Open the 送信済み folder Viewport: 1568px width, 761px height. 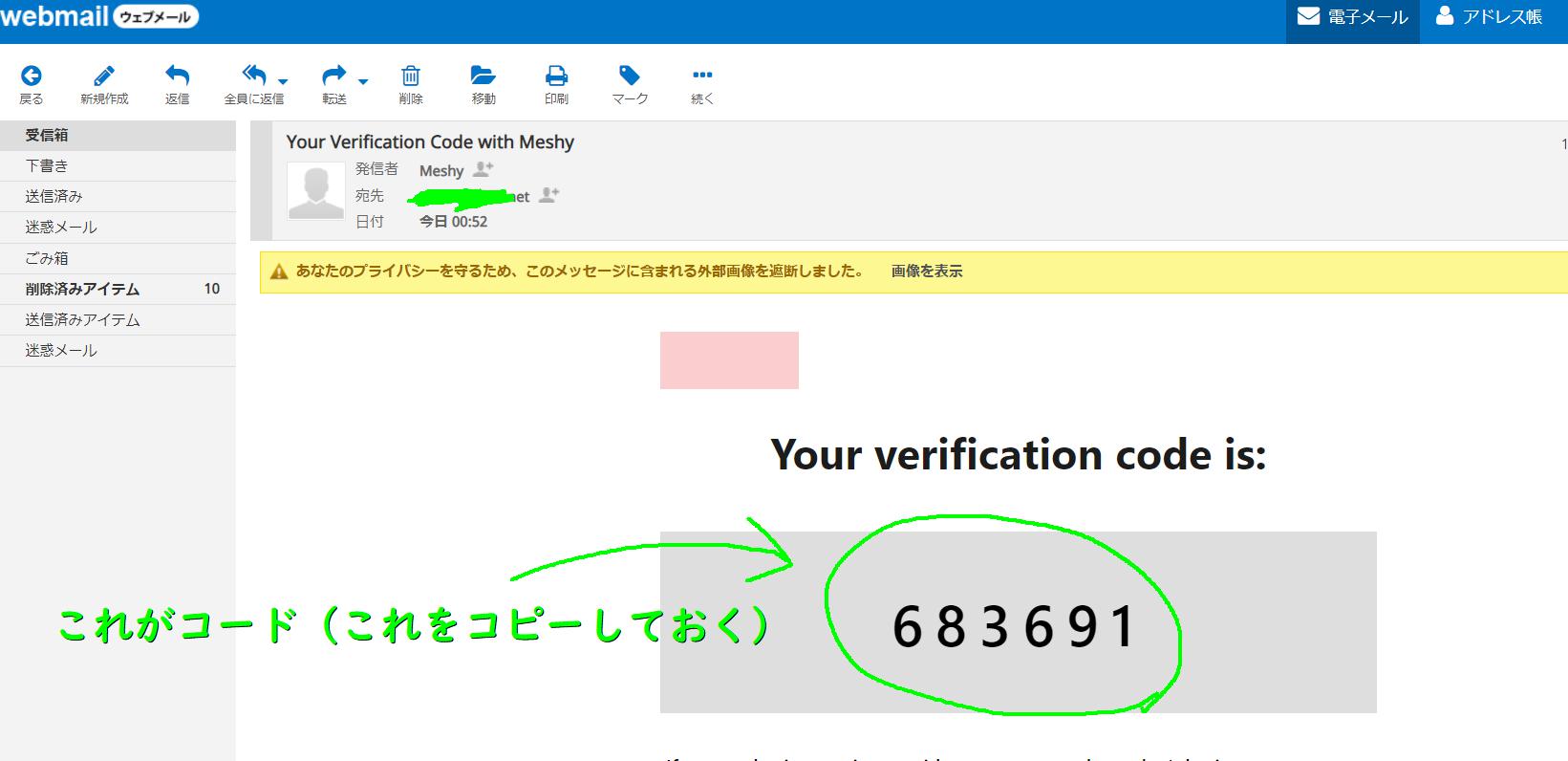click(x=118, y=196)
